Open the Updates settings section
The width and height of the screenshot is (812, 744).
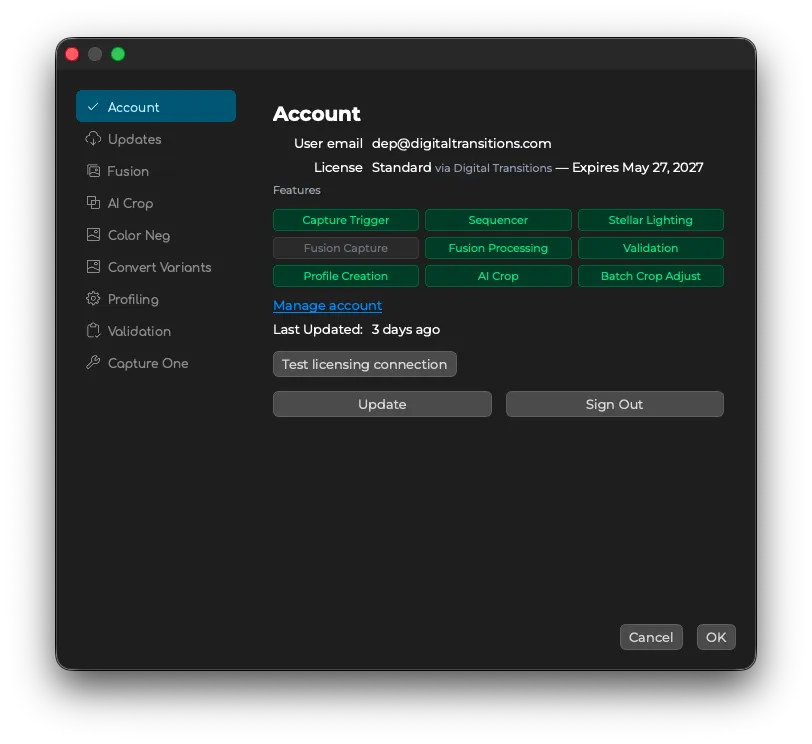click(x=135, y=139)
